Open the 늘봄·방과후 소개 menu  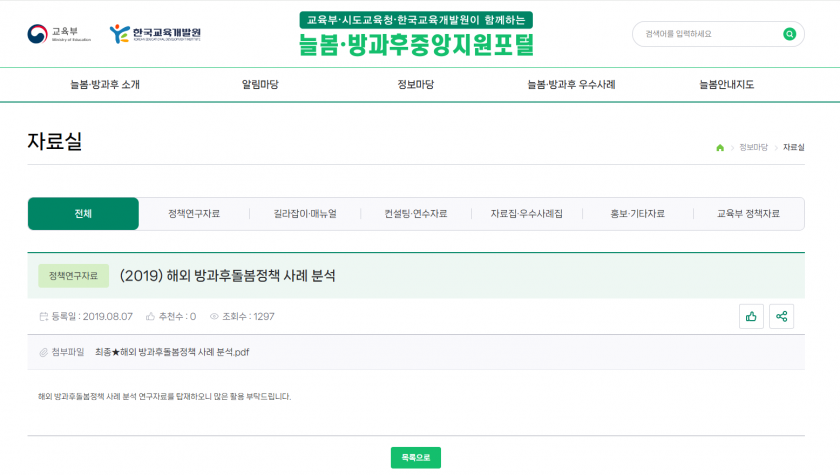[x=105, y=85]
